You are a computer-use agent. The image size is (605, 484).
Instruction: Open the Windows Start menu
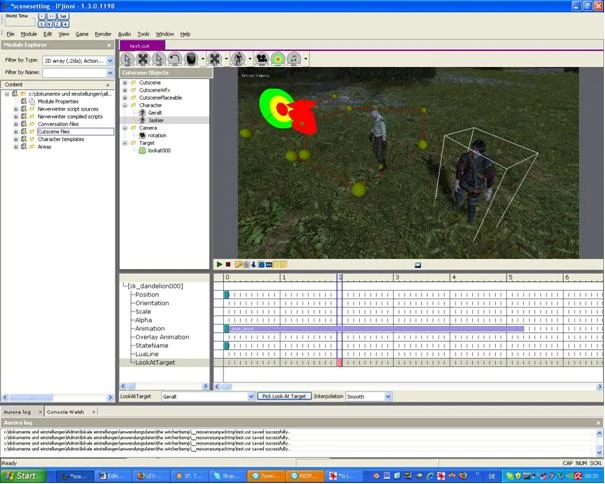(x=22, y=476)
